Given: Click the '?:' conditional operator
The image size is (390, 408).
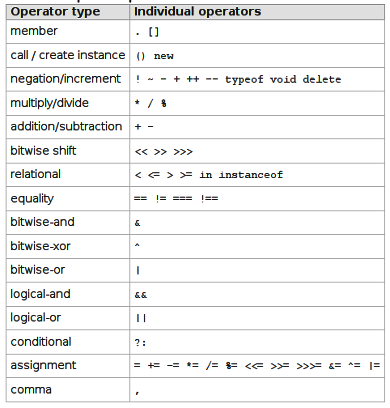Looking at the screenshot, I should [x=140, y=343].
